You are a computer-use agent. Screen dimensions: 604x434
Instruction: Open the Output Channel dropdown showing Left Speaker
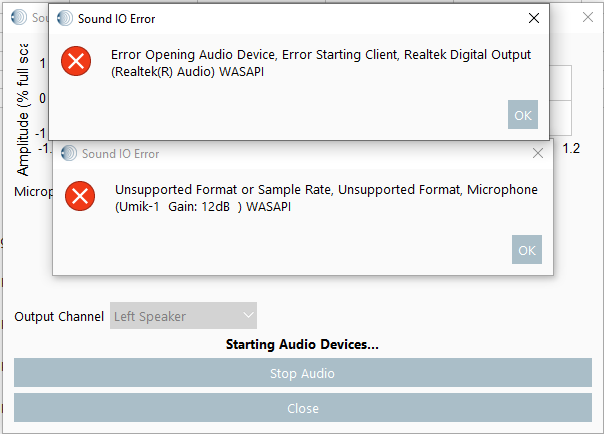tap(184, 316)
